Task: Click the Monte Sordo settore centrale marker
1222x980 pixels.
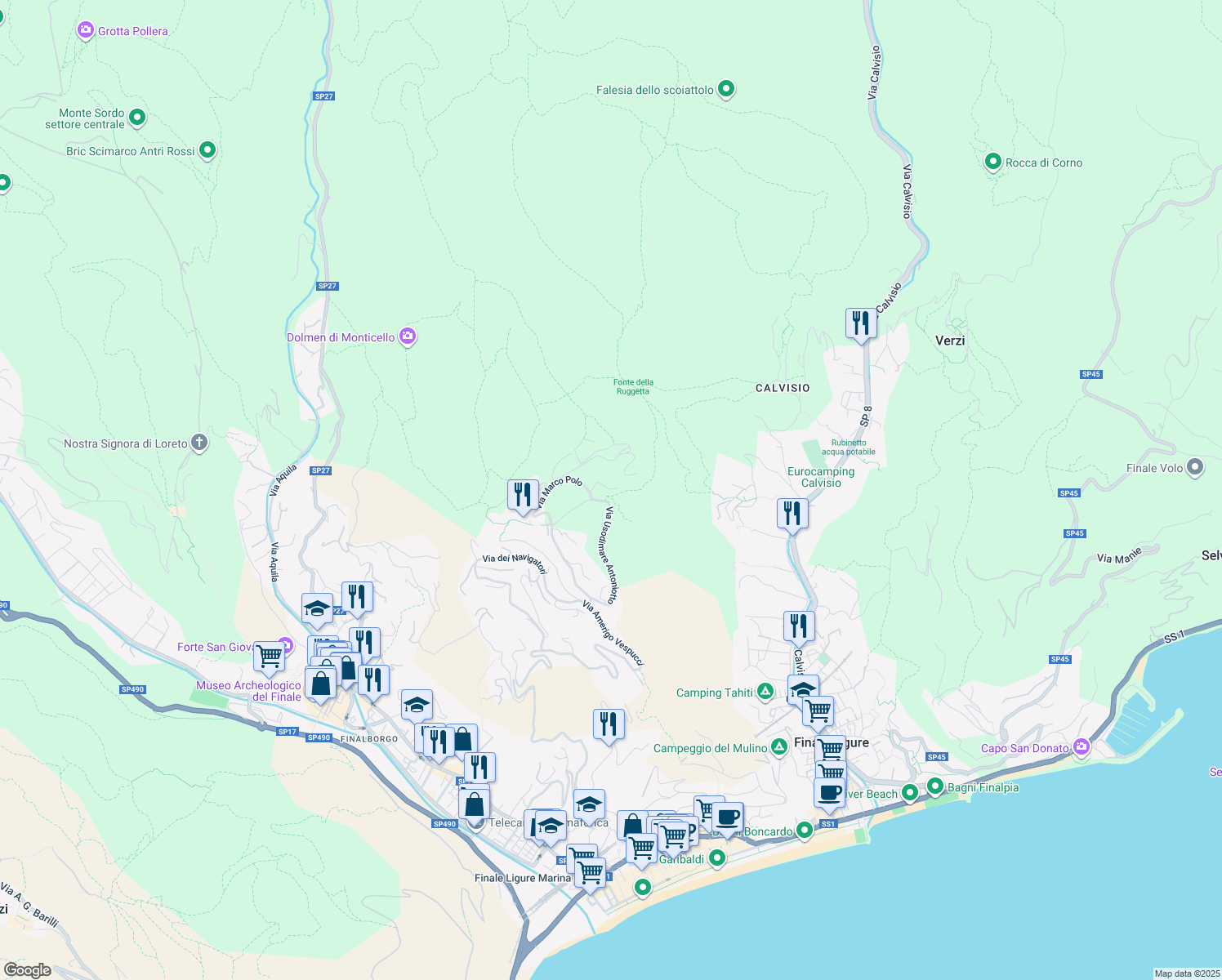Action: (x=137, y=118)
